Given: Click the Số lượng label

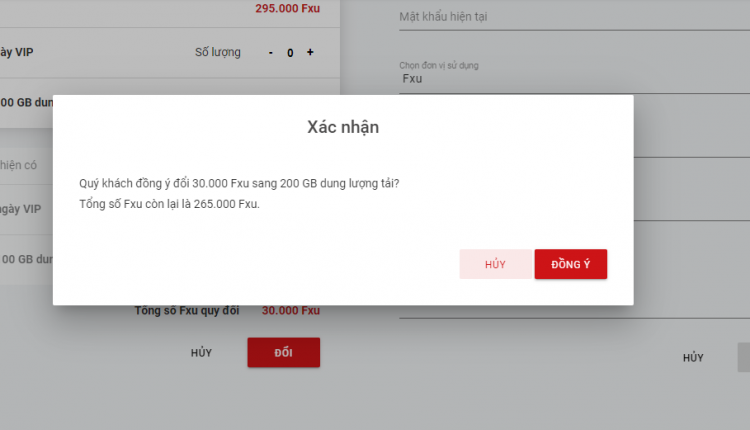Looking at the screenshot, I should point(218,52).
